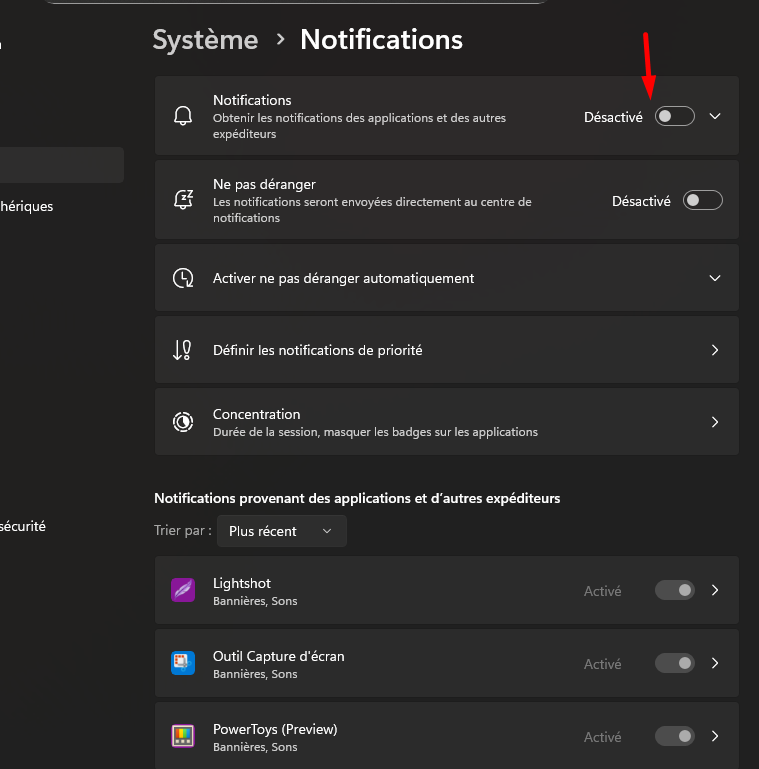
Task: Open the sidebar item ending in 'sécurité'
Action: tap(23, 526)
